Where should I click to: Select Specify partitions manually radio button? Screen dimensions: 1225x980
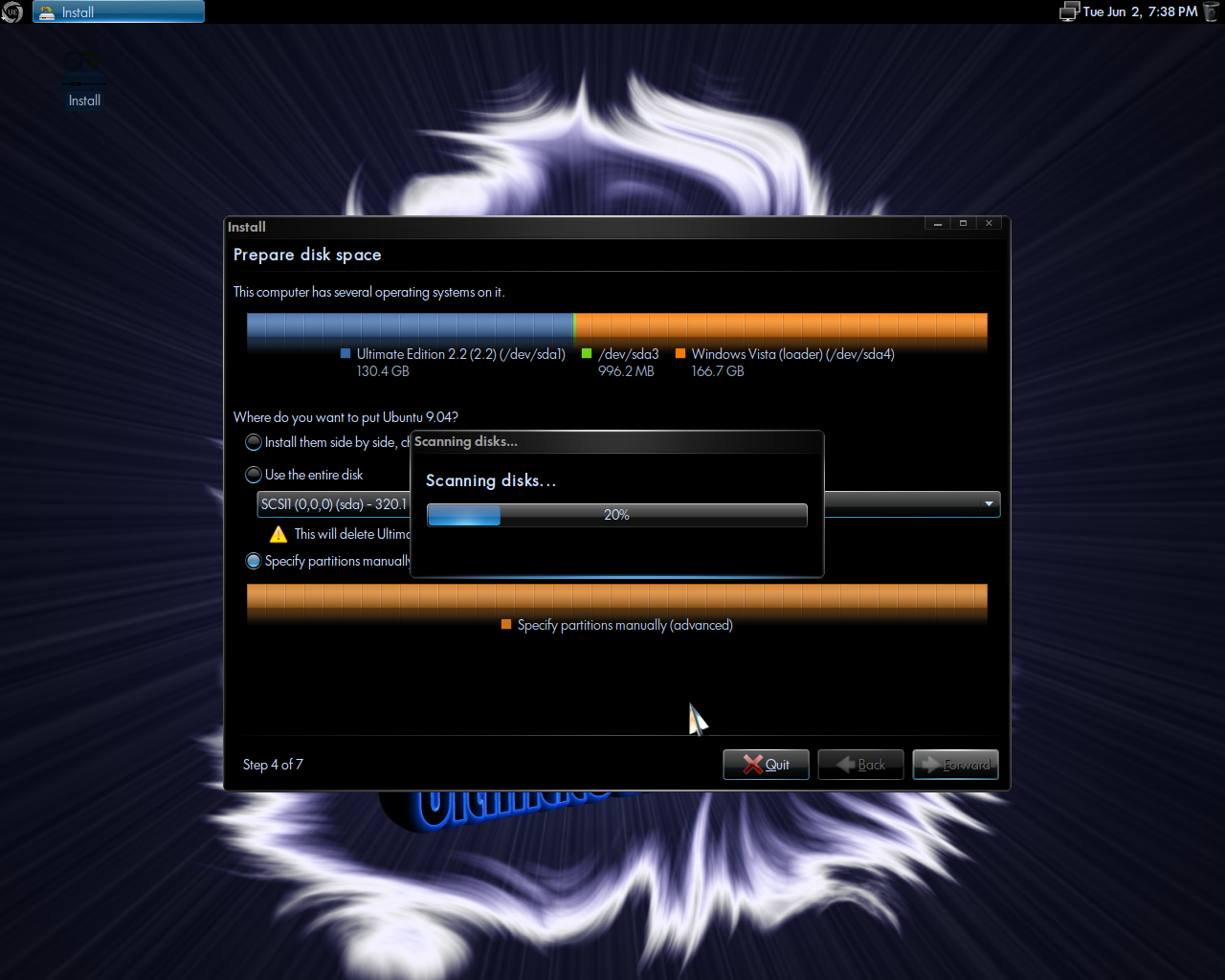point(254,561)
